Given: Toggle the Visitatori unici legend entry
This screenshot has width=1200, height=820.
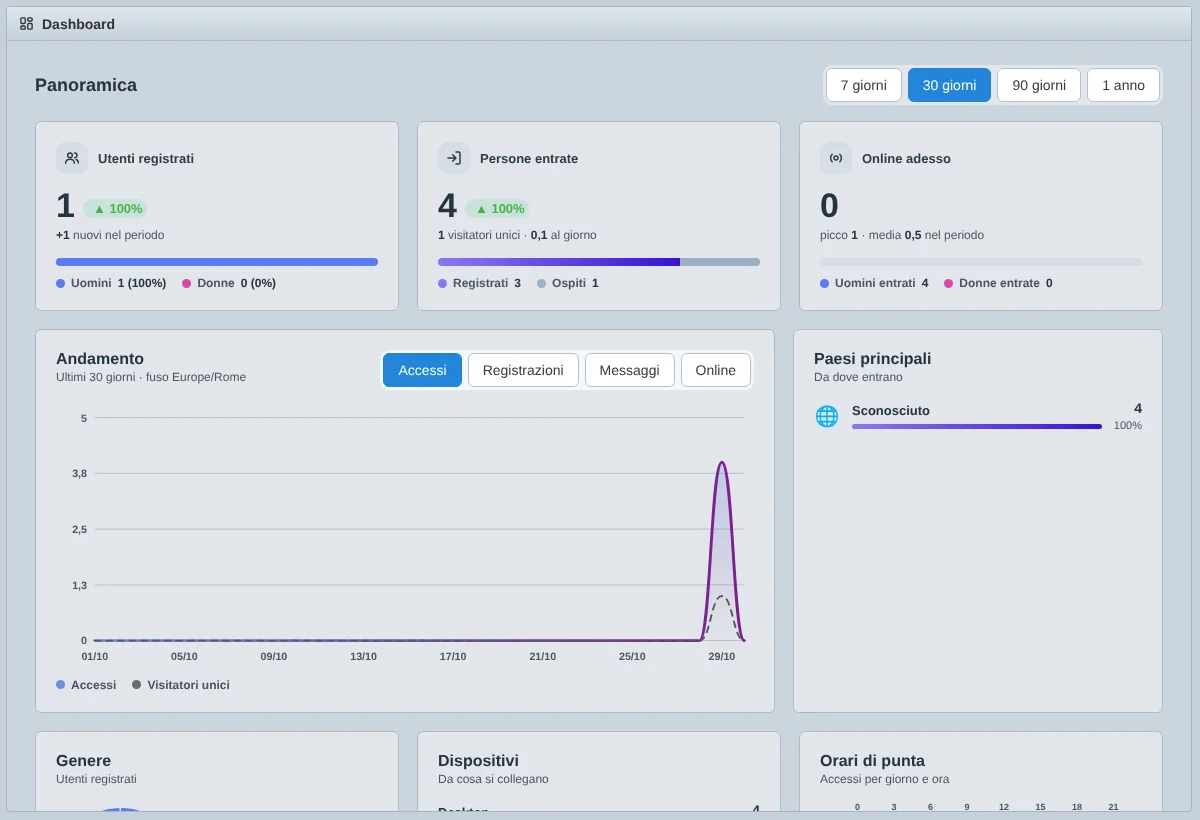Looking at the screenshot, I should [181, 685].
